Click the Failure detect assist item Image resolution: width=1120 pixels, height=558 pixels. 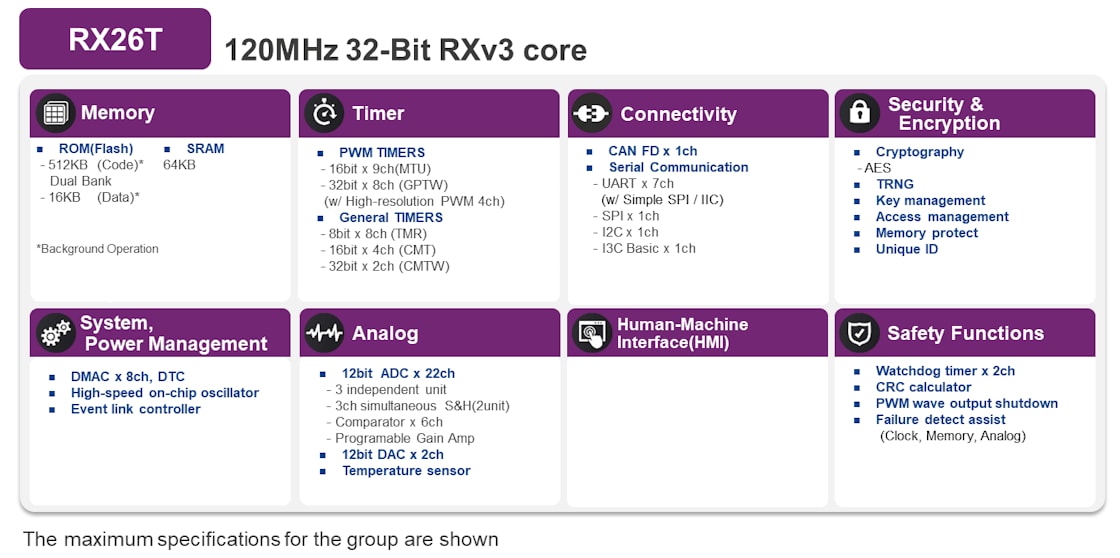point(941,420)
